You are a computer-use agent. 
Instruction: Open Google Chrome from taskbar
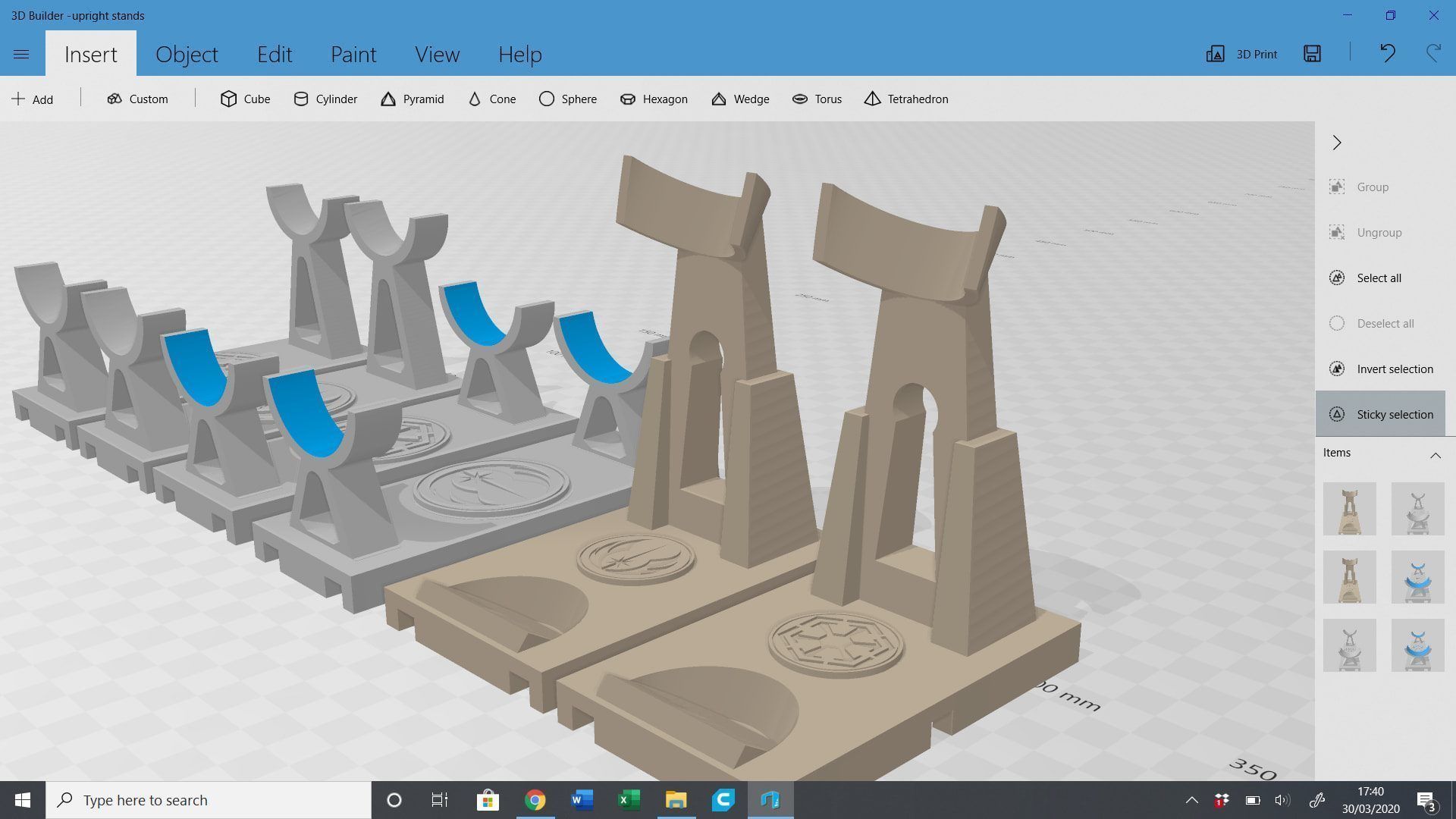pyautogui.click(x=535, y=800)
